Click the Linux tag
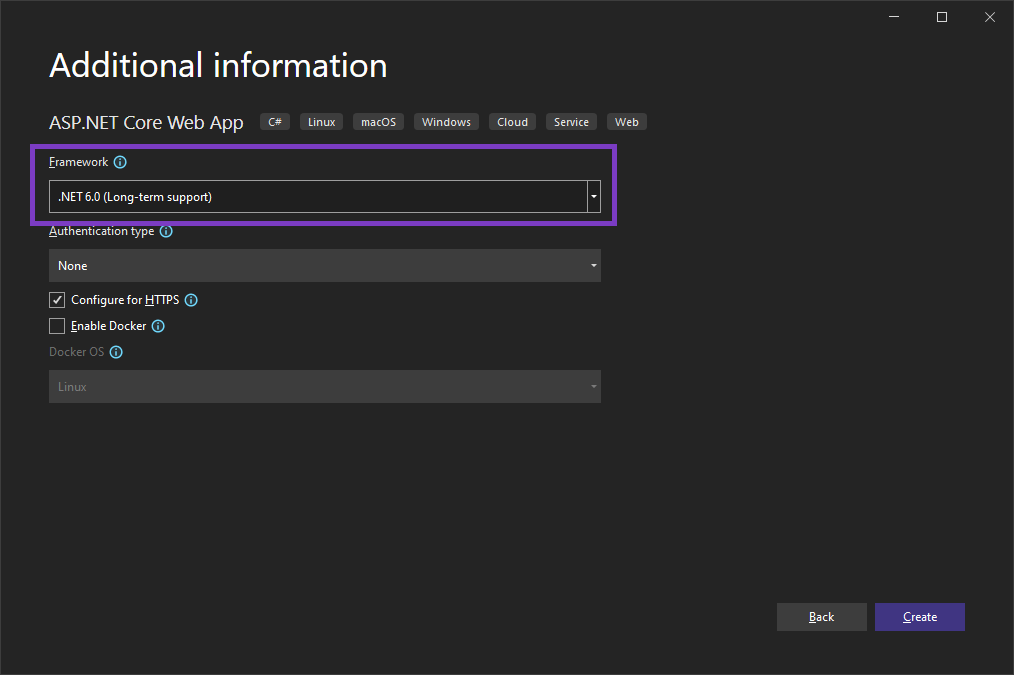Screen dimensions: 1014x675 pyautogui.click(x=321, y=122)
